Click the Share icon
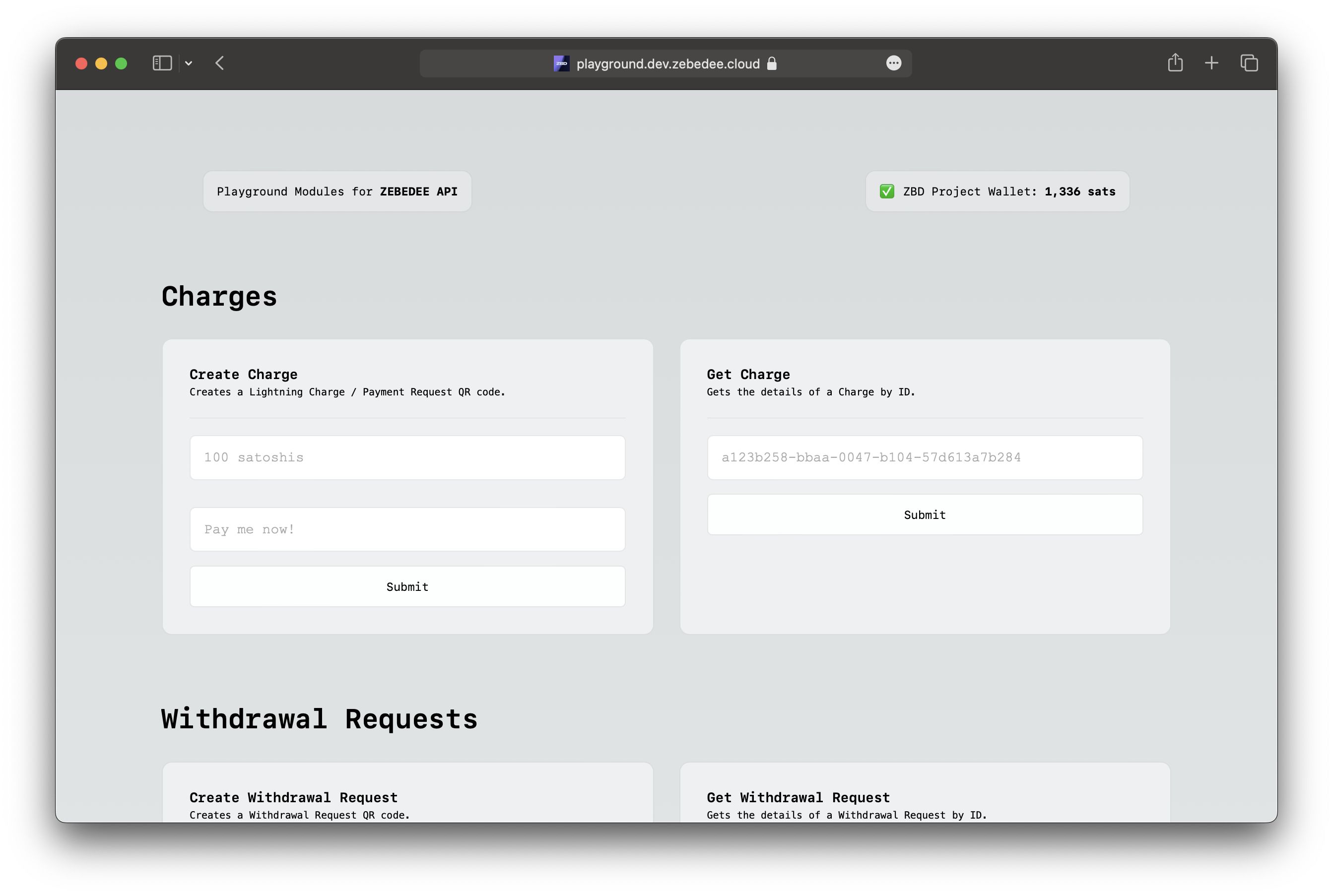 [1175, 63]
